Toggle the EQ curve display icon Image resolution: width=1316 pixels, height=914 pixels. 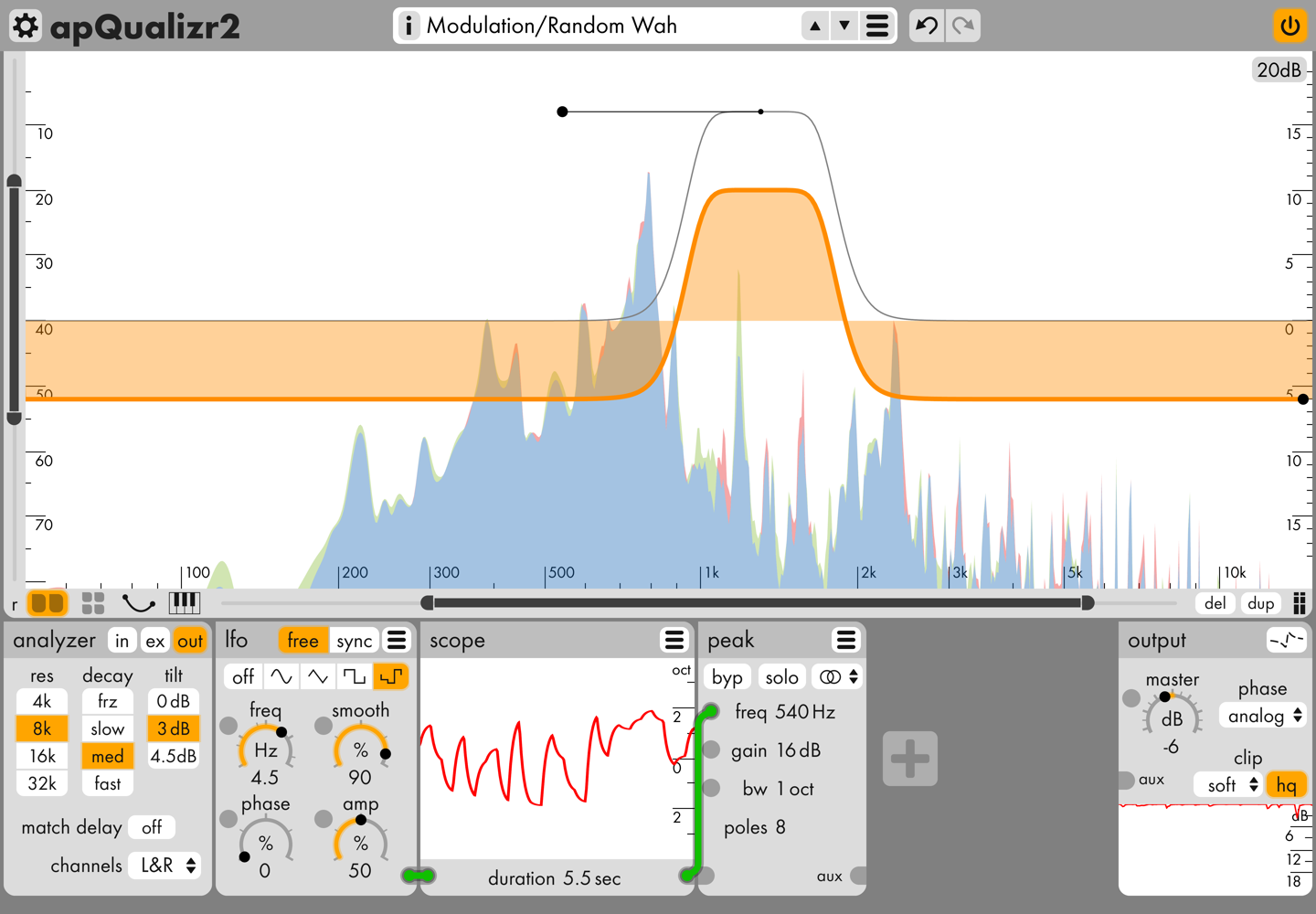139,603
